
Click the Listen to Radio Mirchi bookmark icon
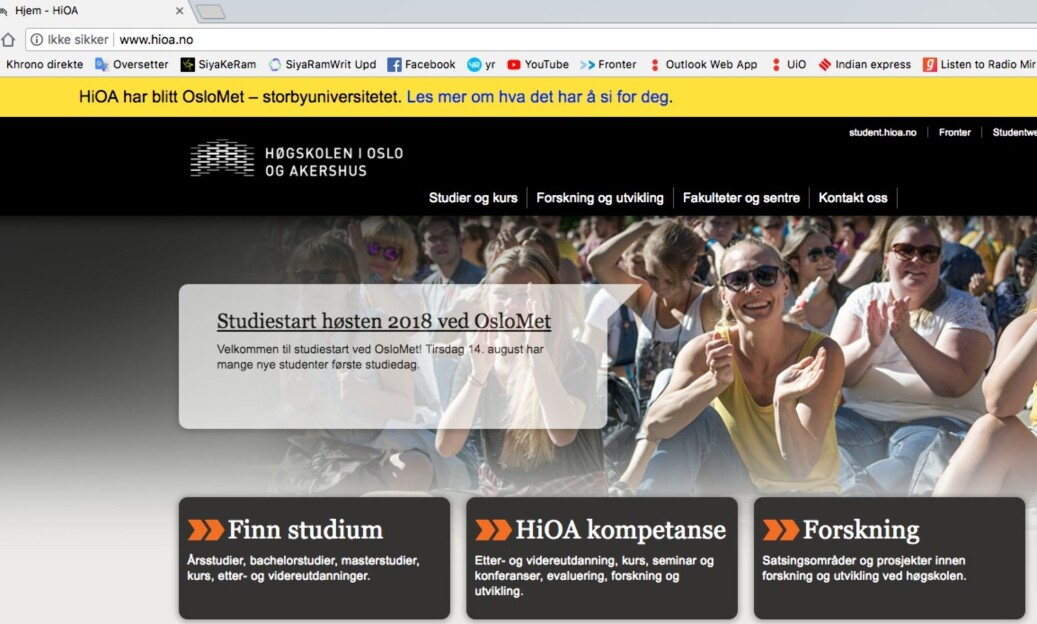(930, 64)
